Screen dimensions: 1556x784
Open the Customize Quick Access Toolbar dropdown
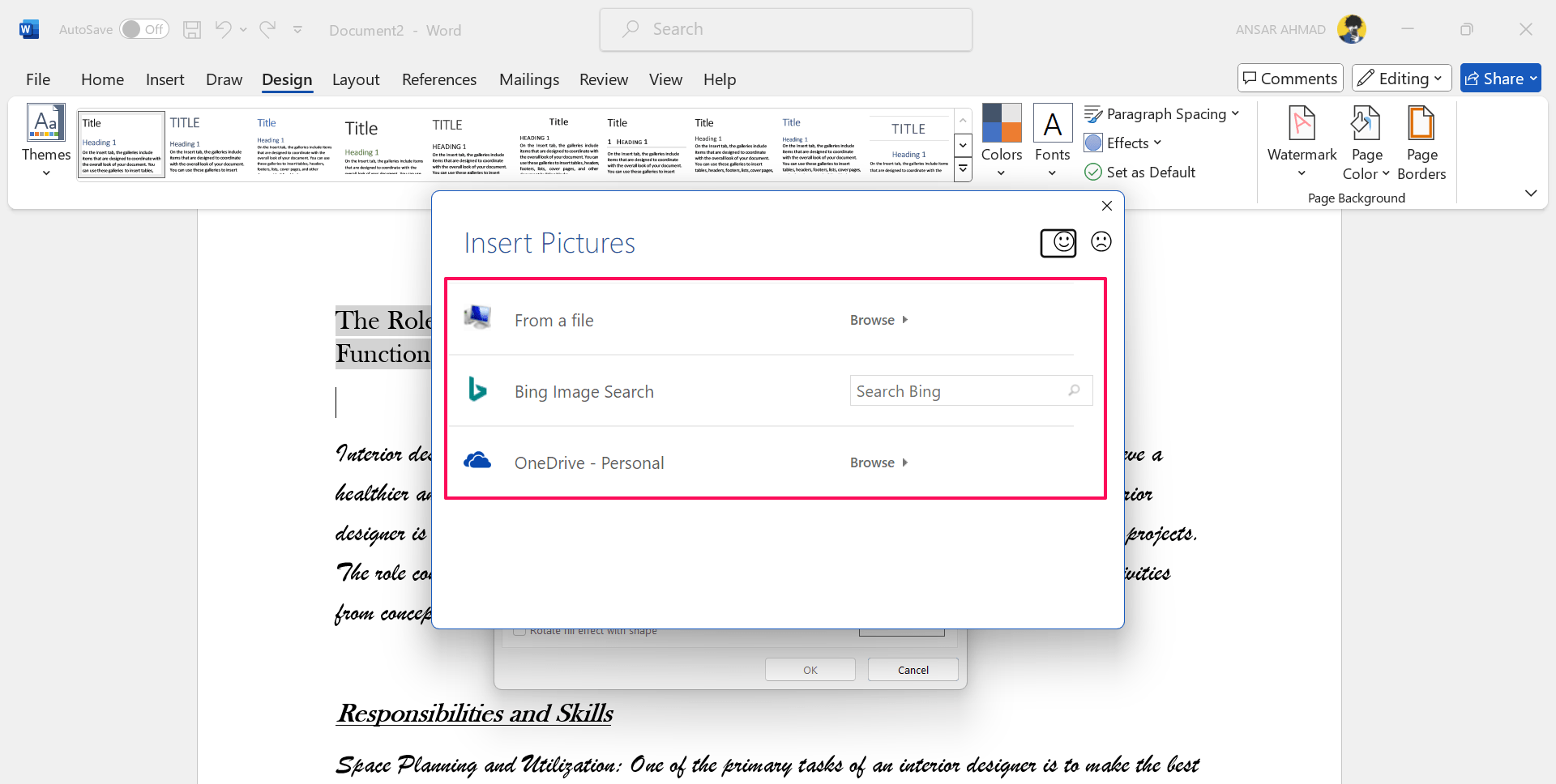pos(297,30)
